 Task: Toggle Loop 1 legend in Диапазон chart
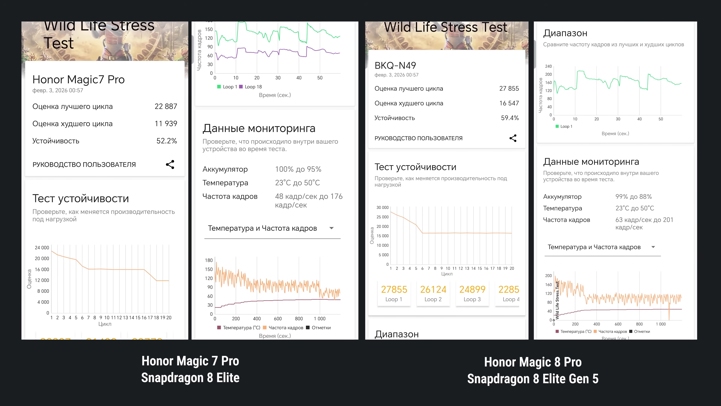tap(563, 126)
